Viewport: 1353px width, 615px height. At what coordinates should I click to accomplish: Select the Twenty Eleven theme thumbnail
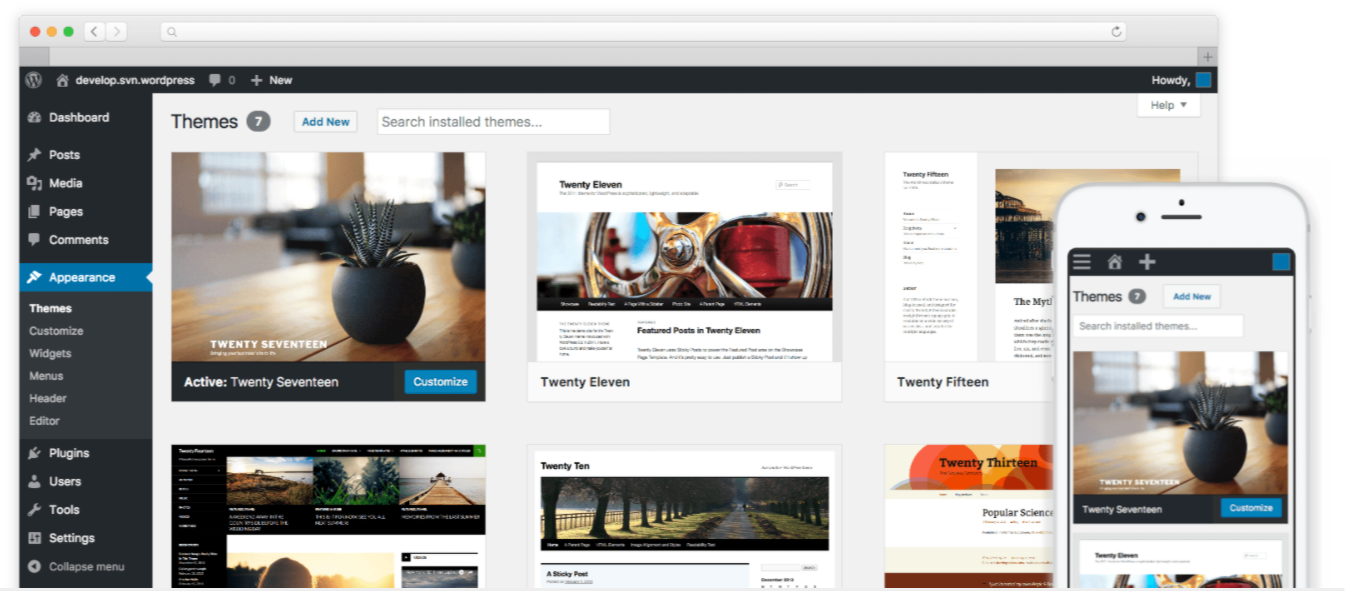pos(684,257)
